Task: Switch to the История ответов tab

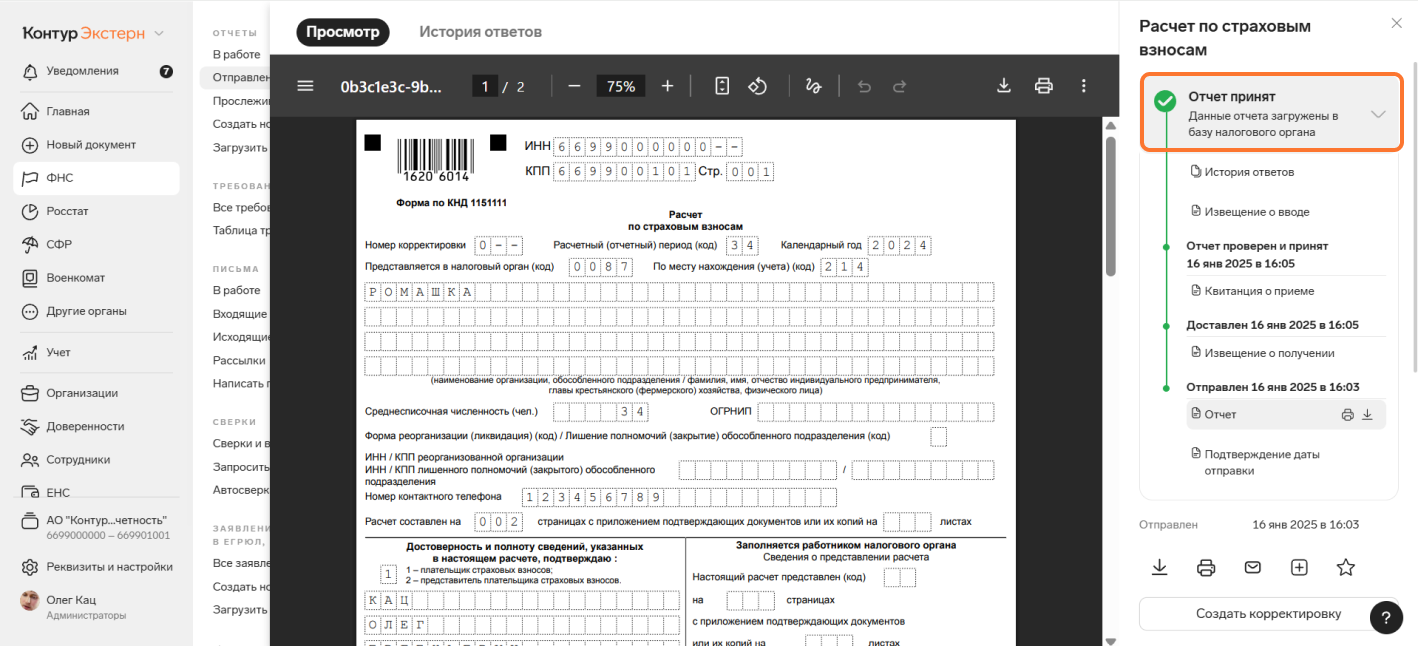Action: [x=481, y=32]
